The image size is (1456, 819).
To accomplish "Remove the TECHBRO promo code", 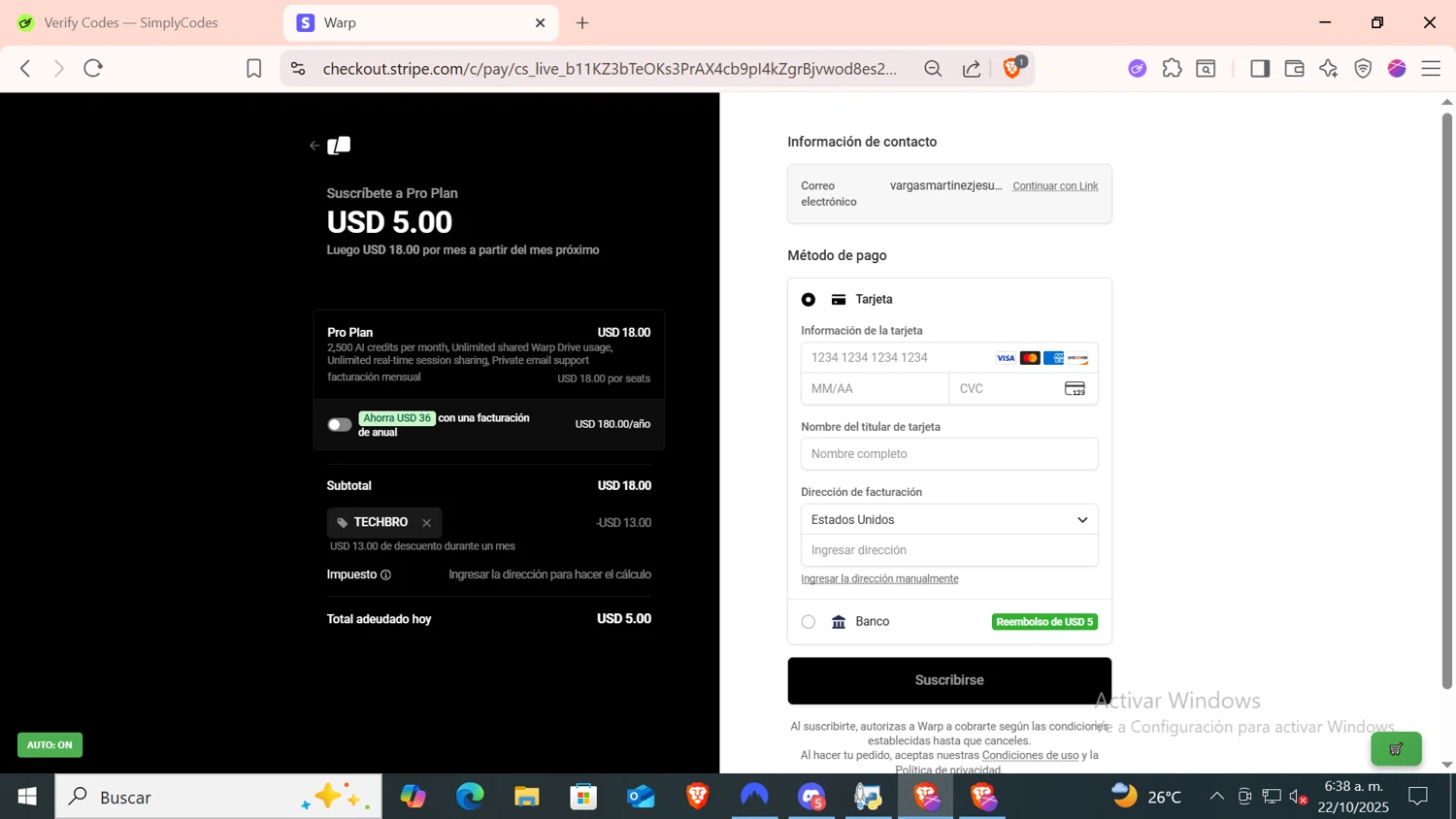I will [426, 523].
